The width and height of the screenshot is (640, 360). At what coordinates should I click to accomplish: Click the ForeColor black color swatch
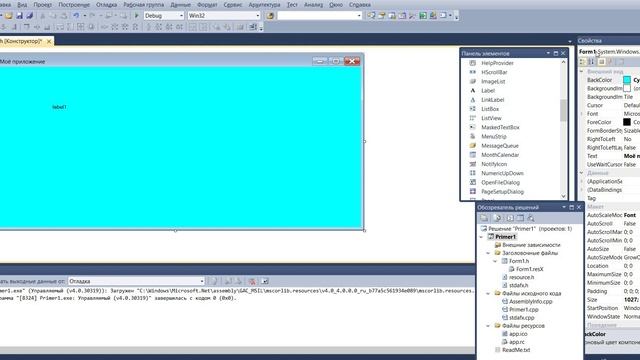[x=627, y=122]
